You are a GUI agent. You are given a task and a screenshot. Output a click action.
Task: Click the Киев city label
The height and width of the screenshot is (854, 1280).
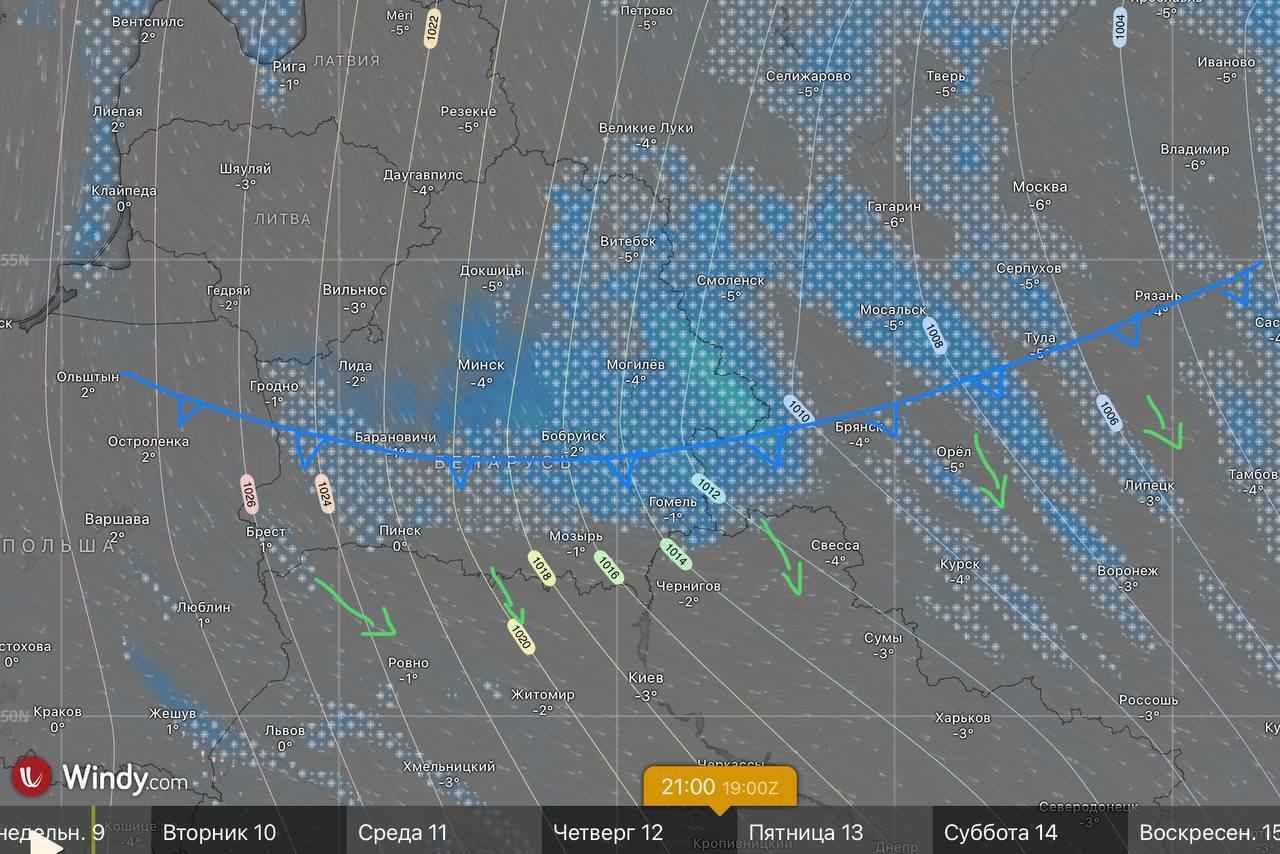coord(645,678)
